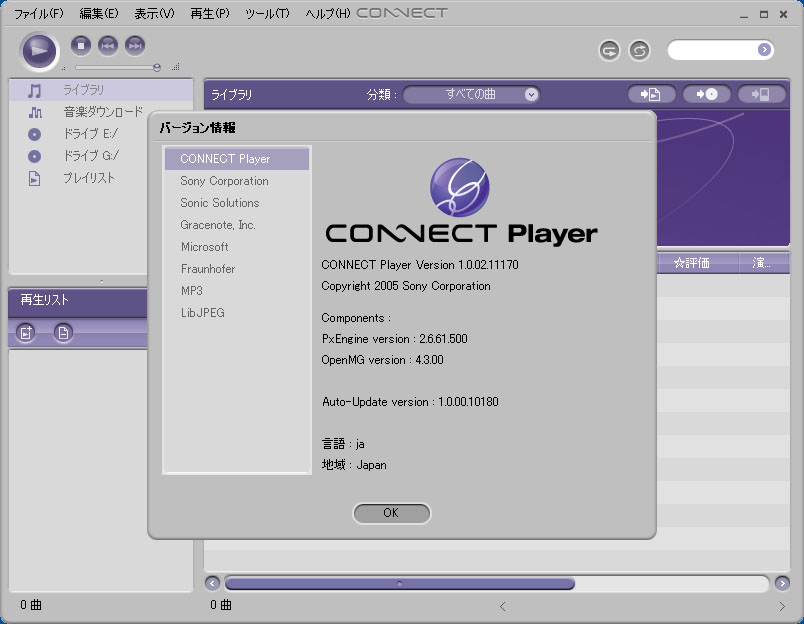Image resolution: width=804 pixels, height=624 pixels.
Task: Click the version number text 1.0.02.11170
Action: (489, 265)
